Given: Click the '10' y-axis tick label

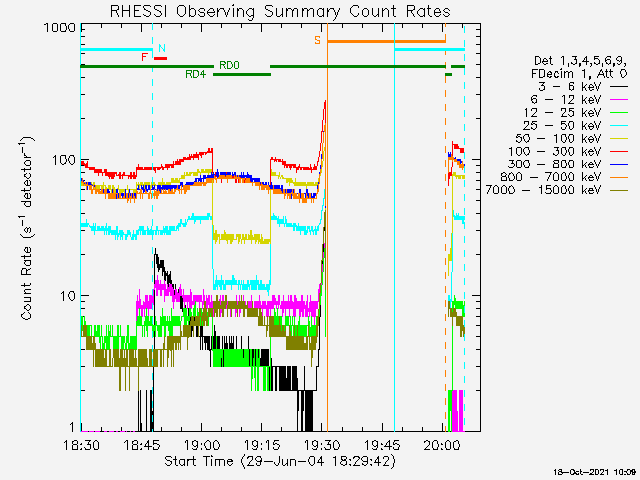Looking at the screenshot, I should click(68, 296).
